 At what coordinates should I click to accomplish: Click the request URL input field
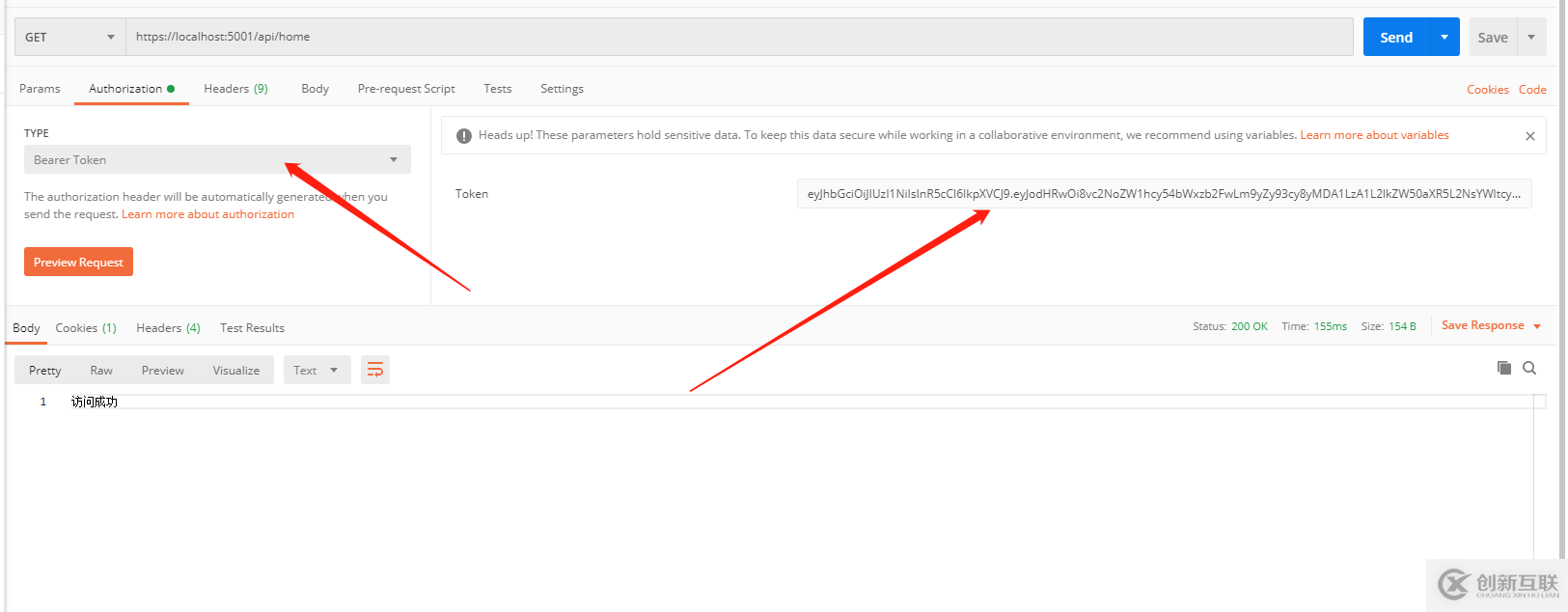point(739,37)
